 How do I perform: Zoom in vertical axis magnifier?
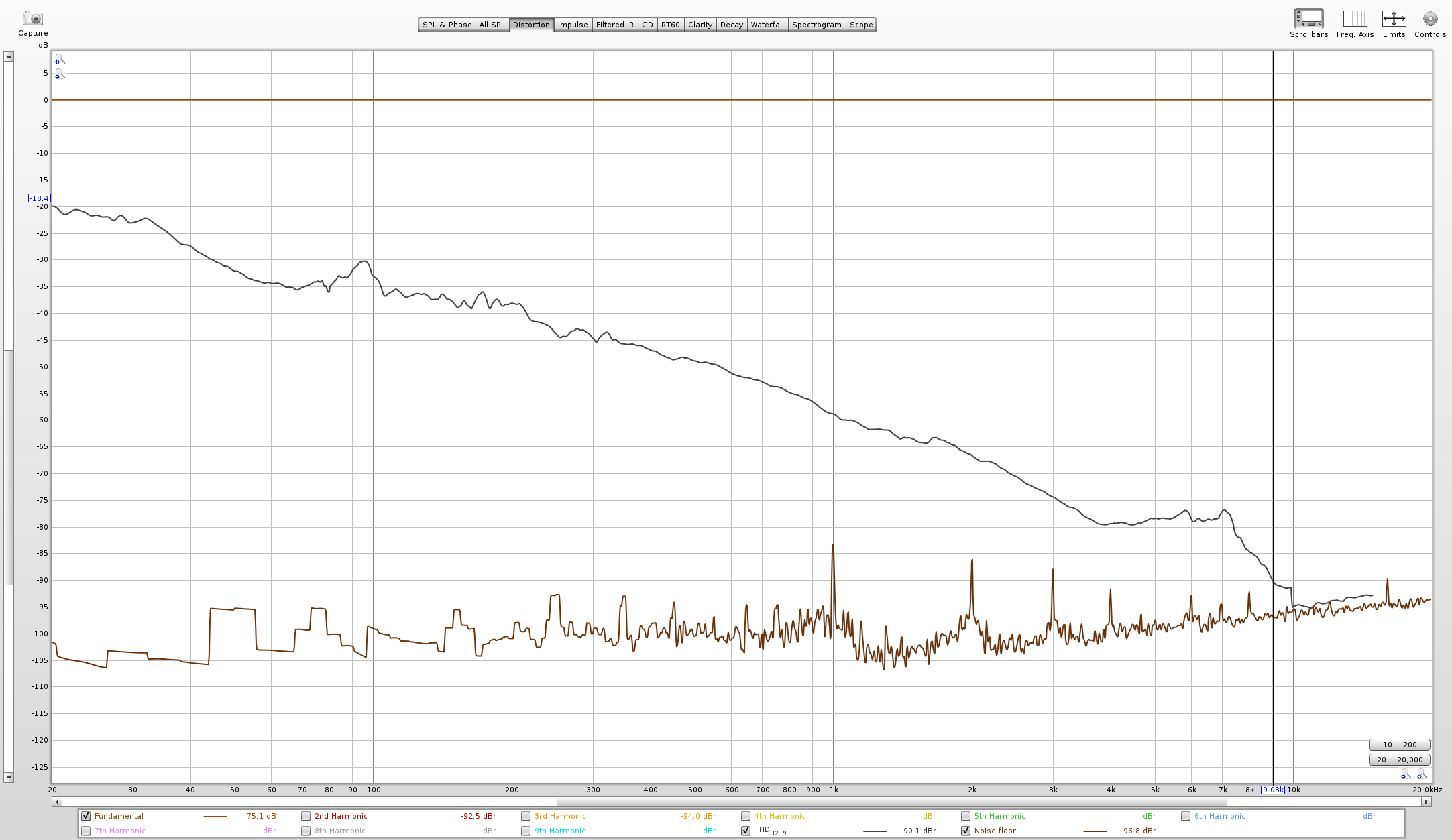coord(59,60)
